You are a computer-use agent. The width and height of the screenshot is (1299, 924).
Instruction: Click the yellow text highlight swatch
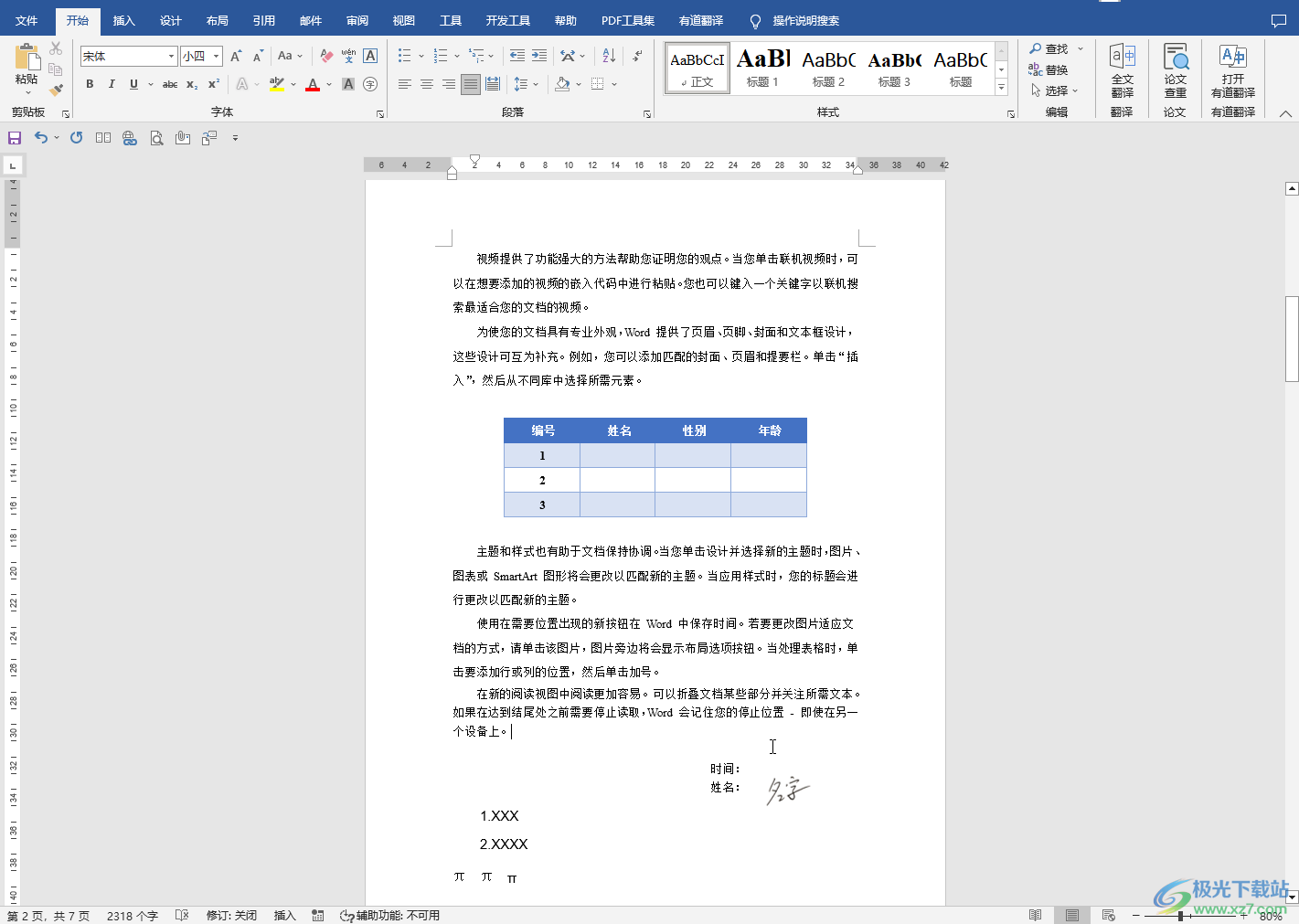[x=277, y=84]
